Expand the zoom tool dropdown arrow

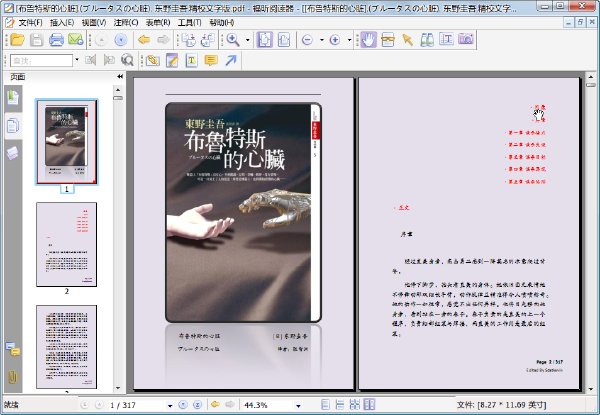tap(248, 40)
